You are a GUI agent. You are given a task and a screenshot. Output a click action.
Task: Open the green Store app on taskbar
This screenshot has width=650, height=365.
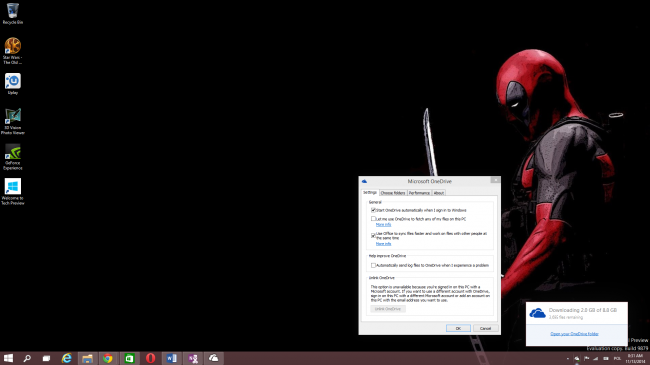click(x=129, y=358)
